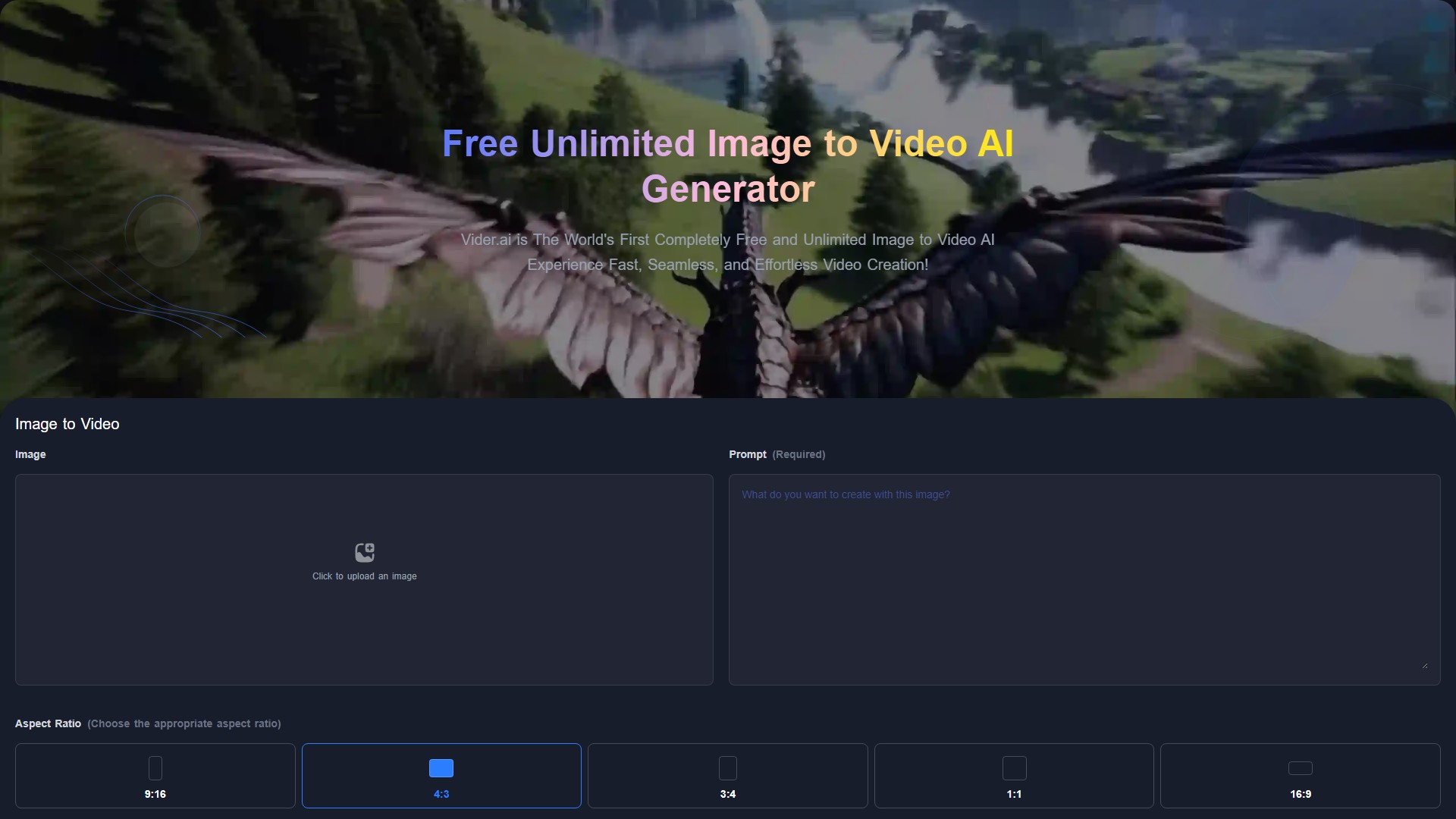Click the selected 4:3 ratio label
1456x819 pixels.
pos(441,794)
